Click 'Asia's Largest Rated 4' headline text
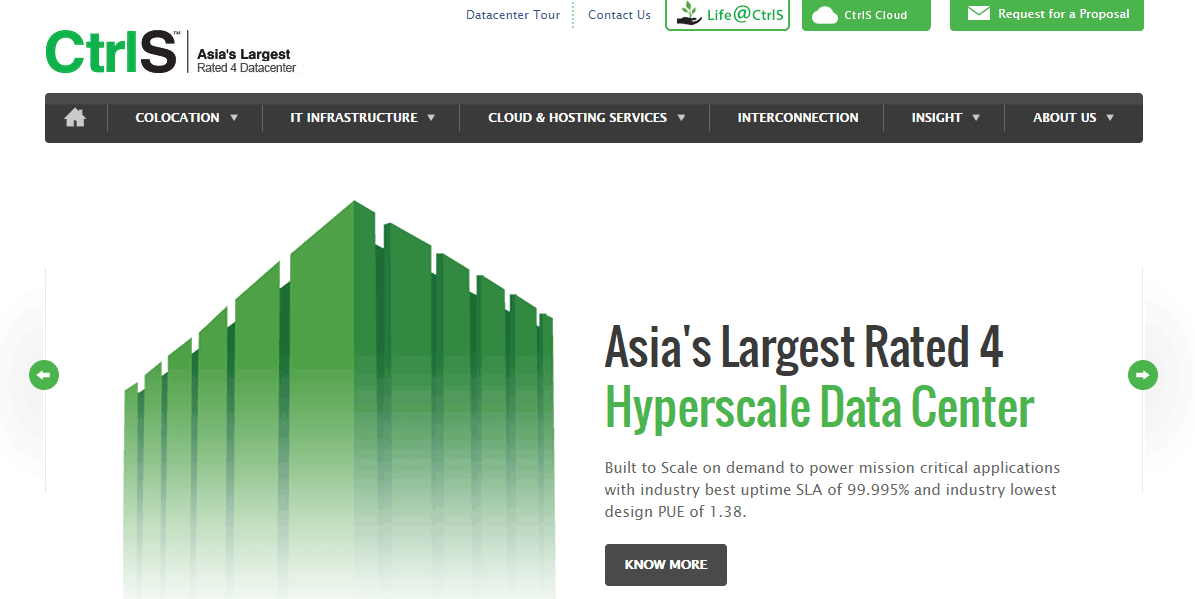The width and height of the screenshot is (1195, 599). pos(803,347)
